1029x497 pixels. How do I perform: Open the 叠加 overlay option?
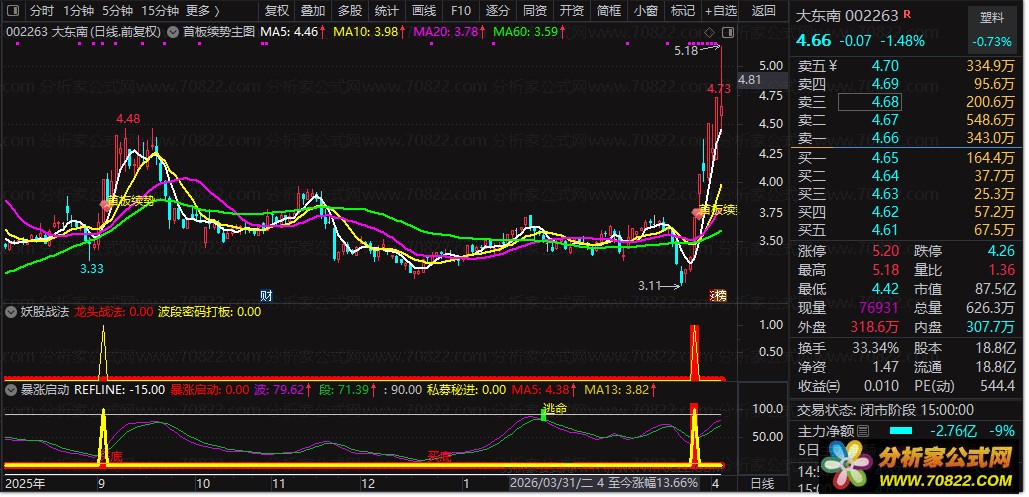point(313,11)
